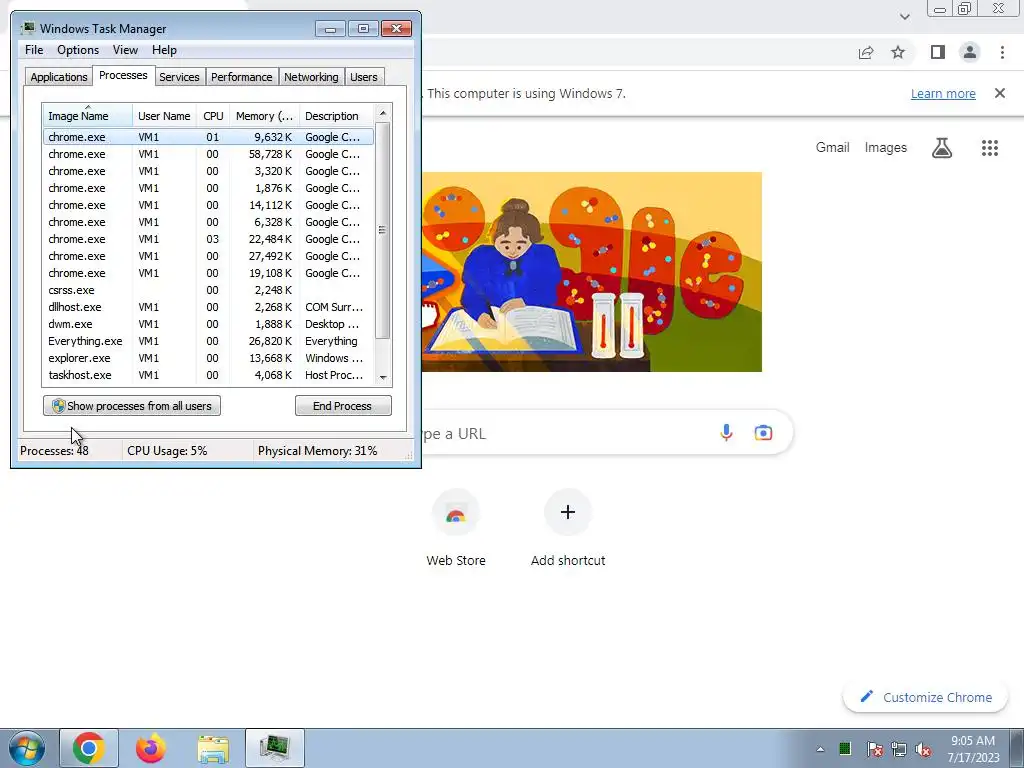Viewport: 1024px width, 768px height.
Task: Open Task Manager File menu
Action: [x=34, y=50]
